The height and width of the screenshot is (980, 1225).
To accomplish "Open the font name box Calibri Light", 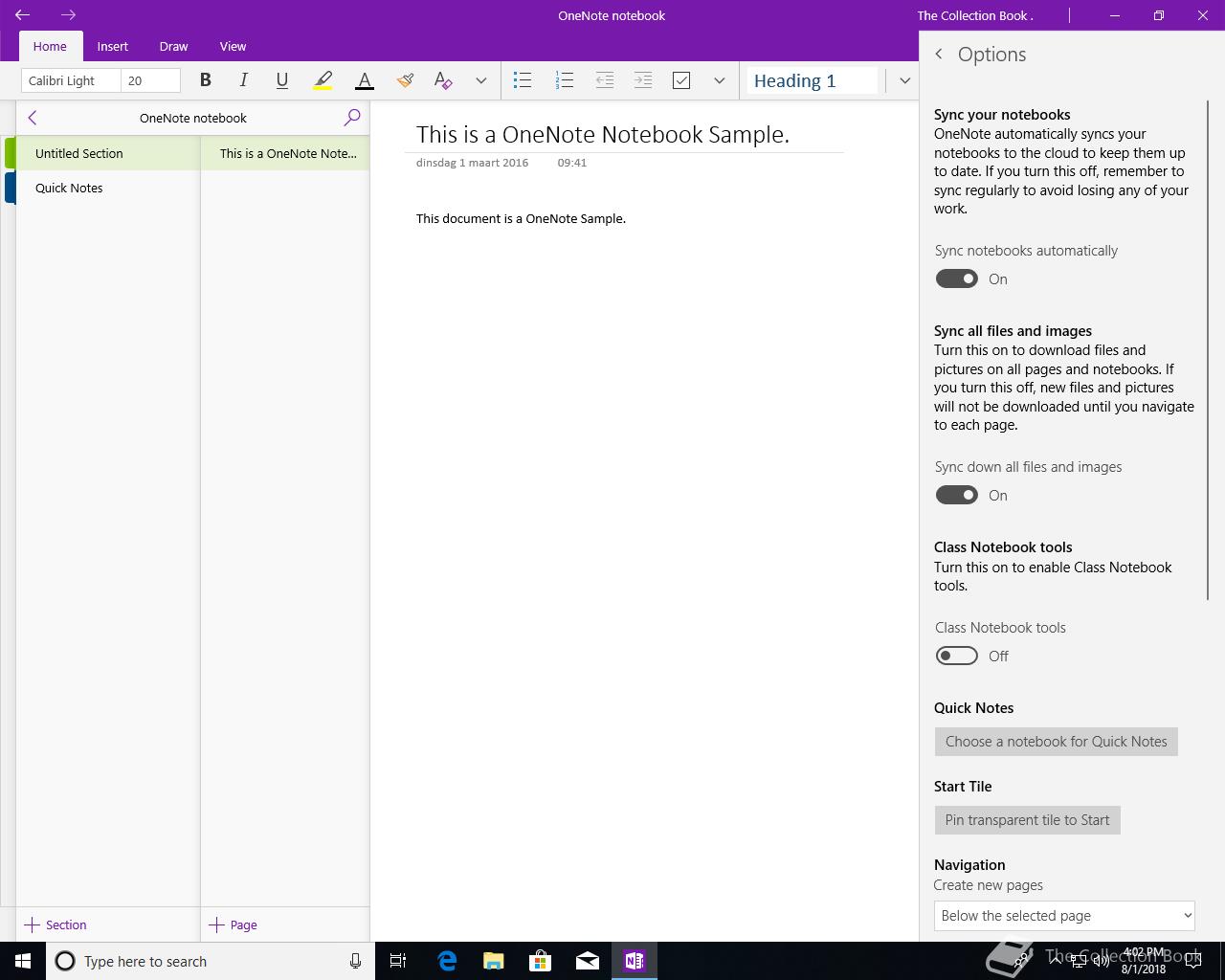I will point(71,80).
